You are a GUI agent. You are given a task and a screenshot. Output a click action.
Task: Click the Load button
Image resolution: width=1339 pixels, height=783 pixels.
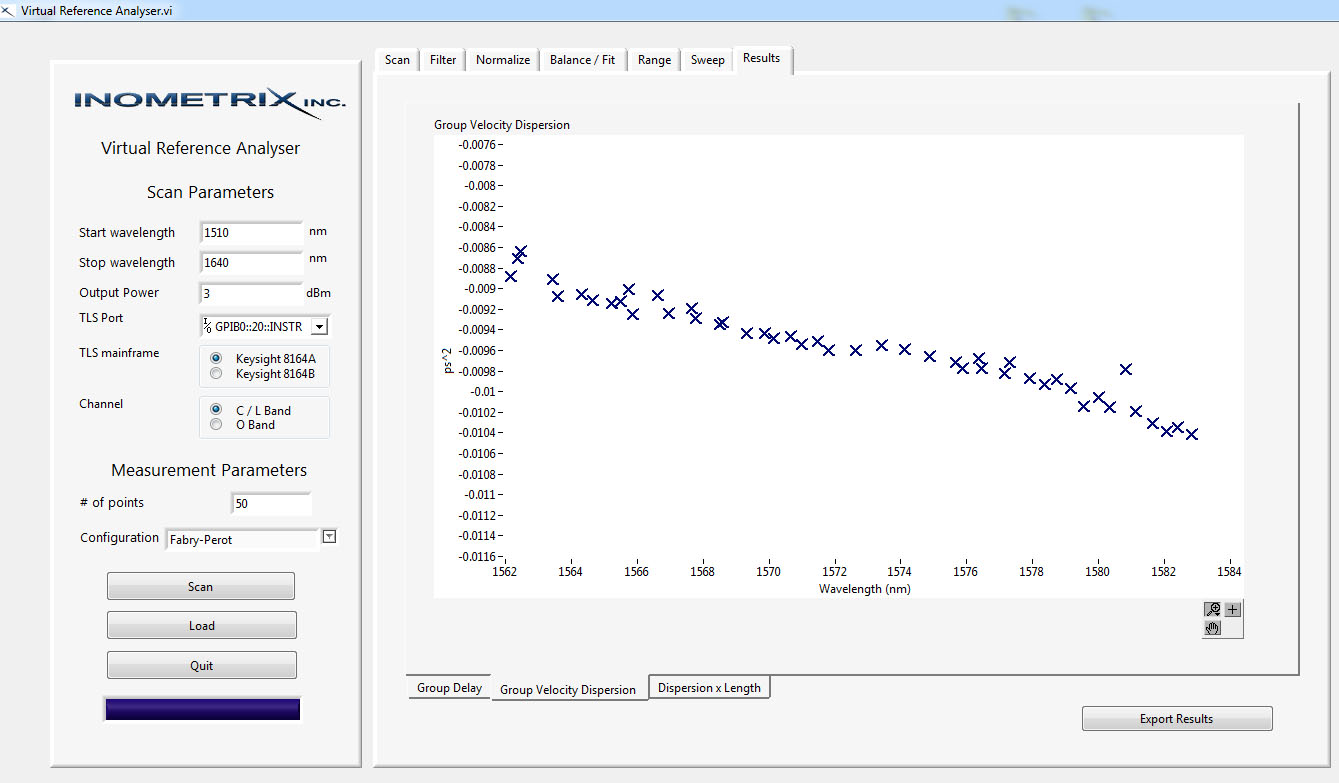[201, 626]
